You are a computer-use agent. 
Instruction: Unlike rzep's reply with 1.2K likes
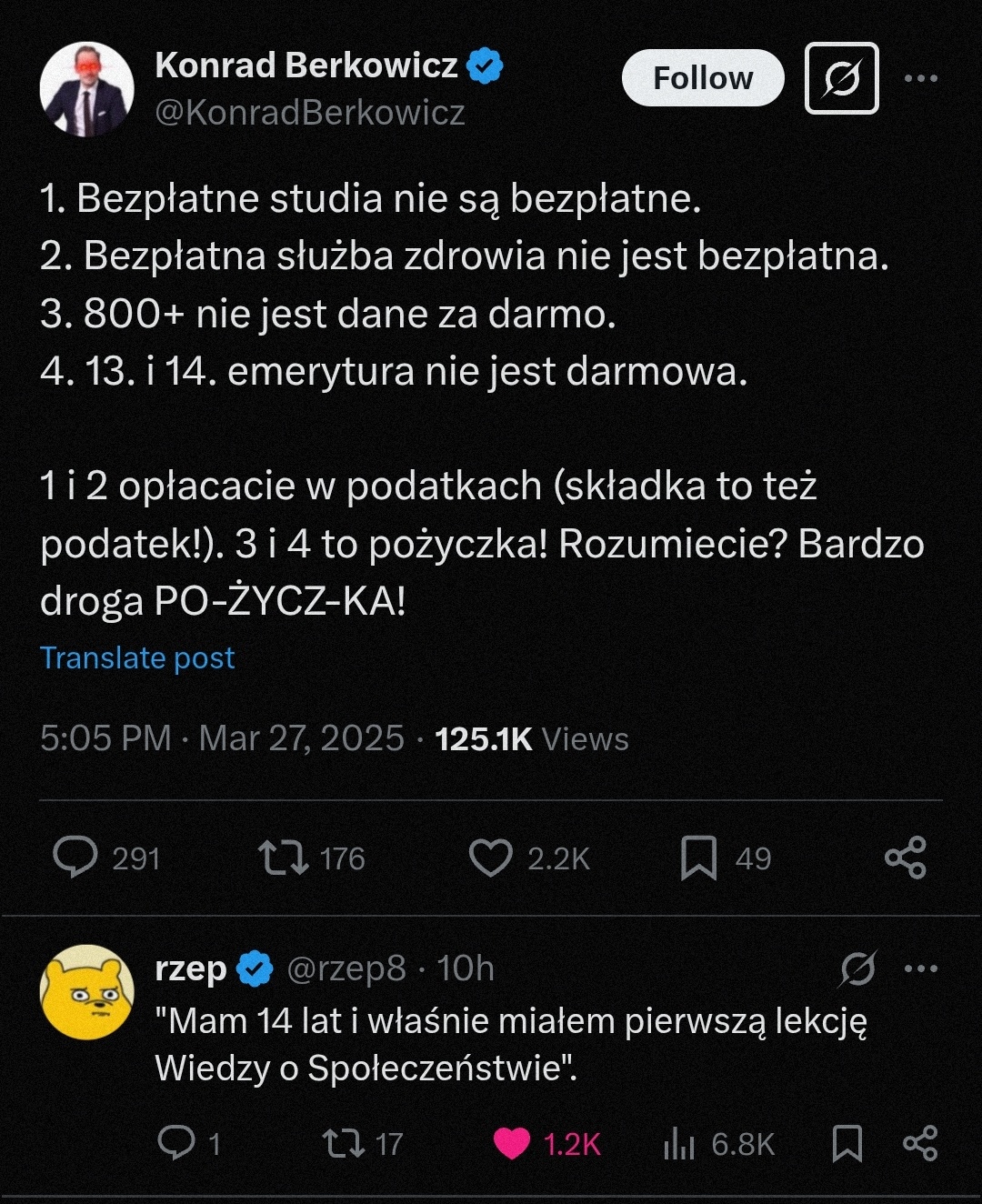[512, 1143]
